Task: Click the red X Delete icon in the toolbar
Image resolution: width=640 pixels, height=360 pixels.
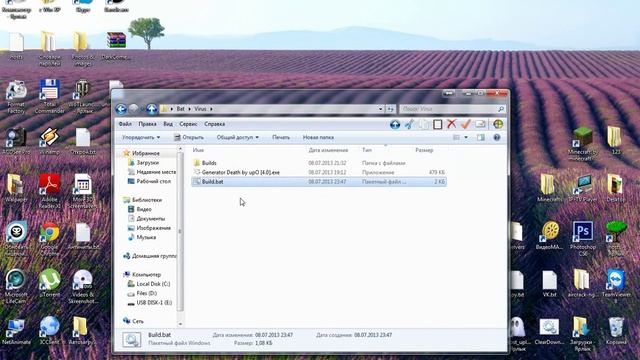Action: point(451,124)
